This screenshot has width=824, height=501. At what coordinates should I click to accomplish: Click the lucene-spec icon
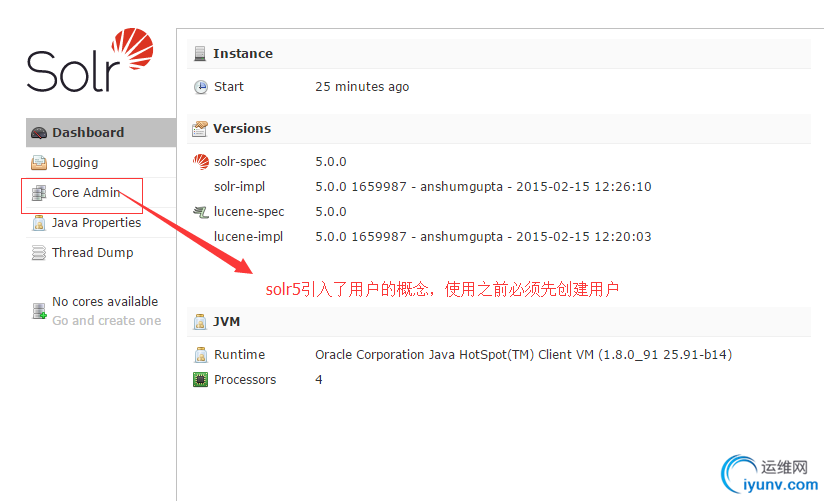[x=200, y=212]
